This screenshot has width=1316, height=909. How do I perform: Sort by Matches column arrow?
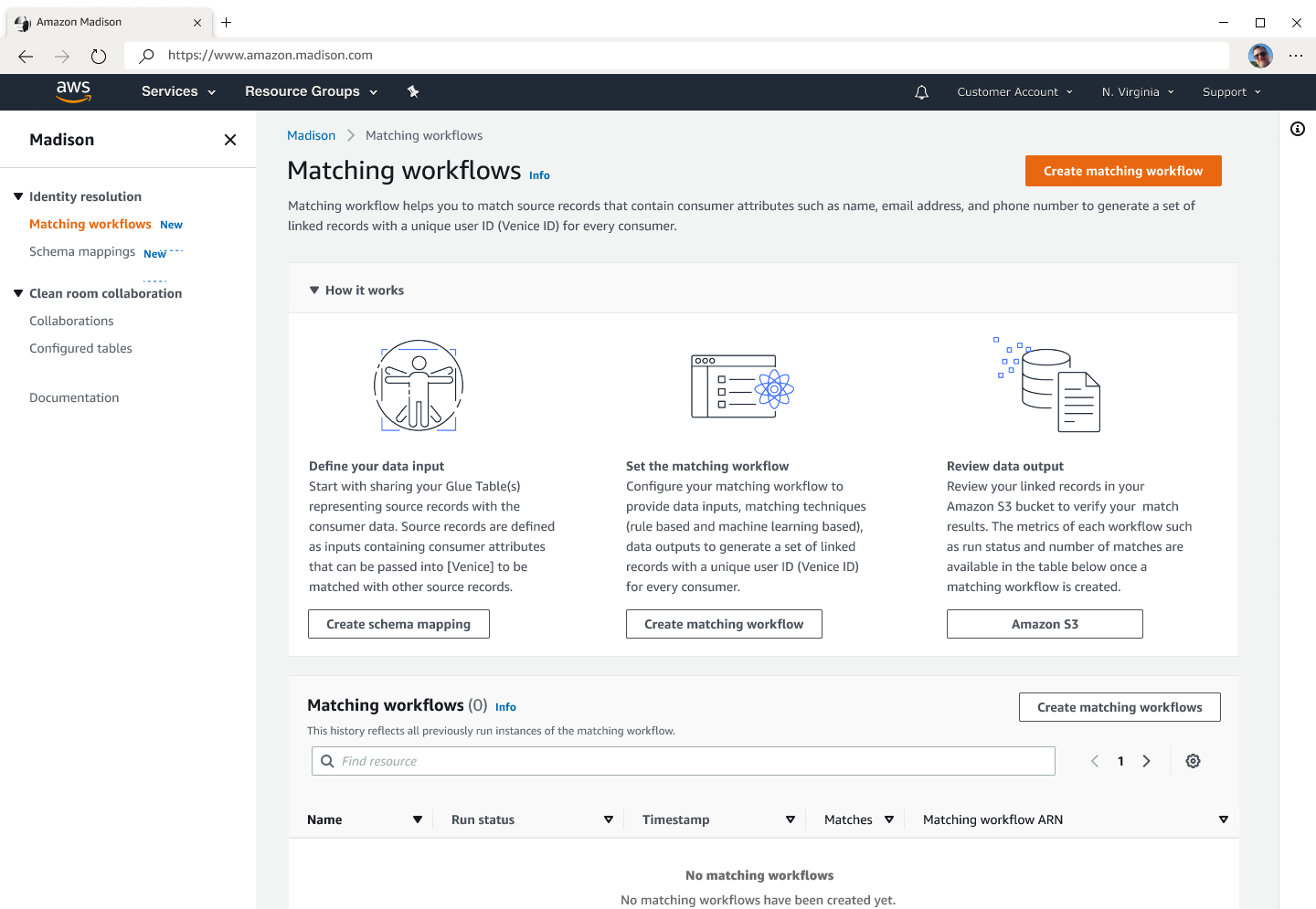tap(889, 819)
